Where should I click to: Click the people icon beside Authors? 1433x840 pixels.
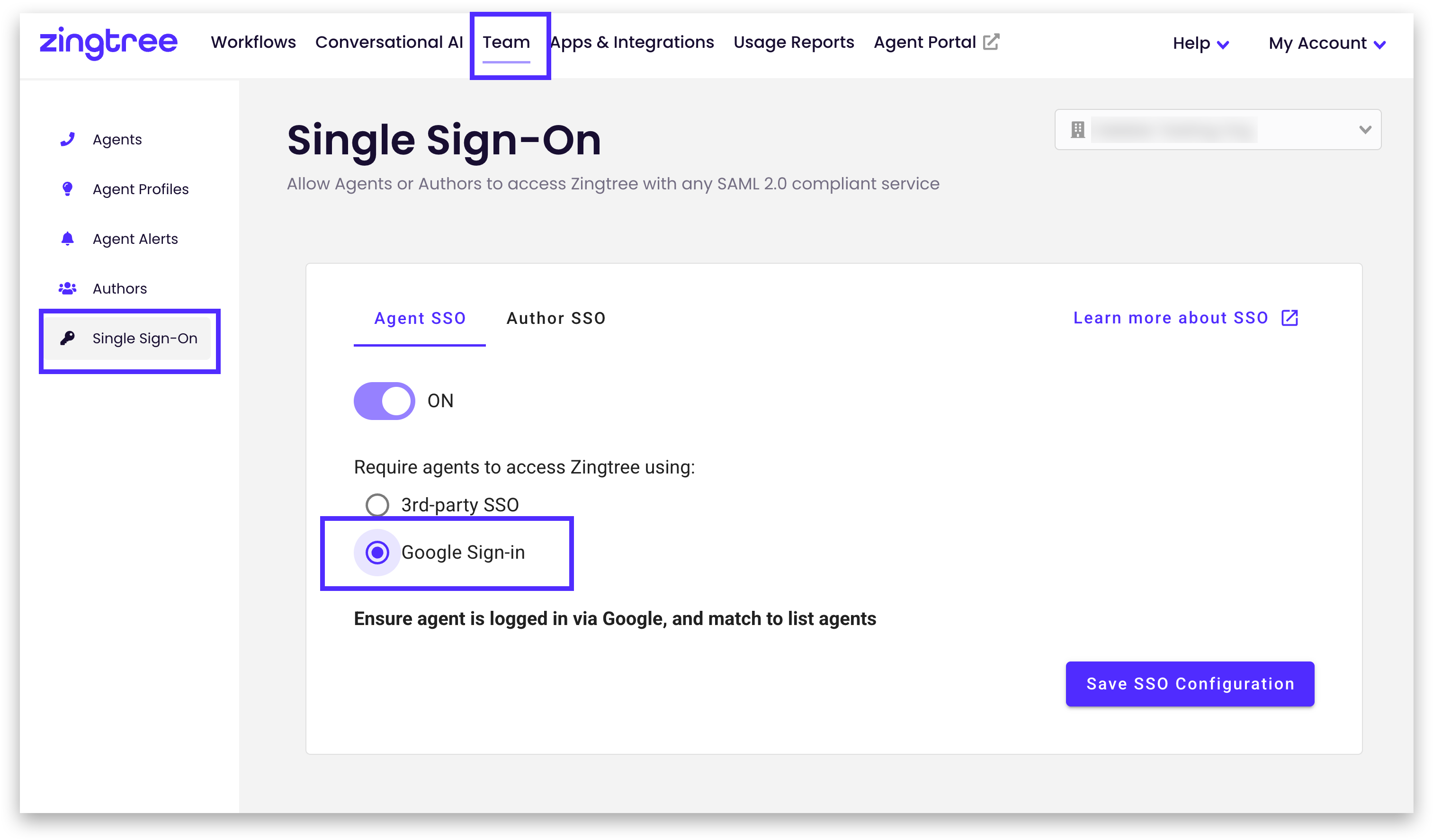(68, 288)
